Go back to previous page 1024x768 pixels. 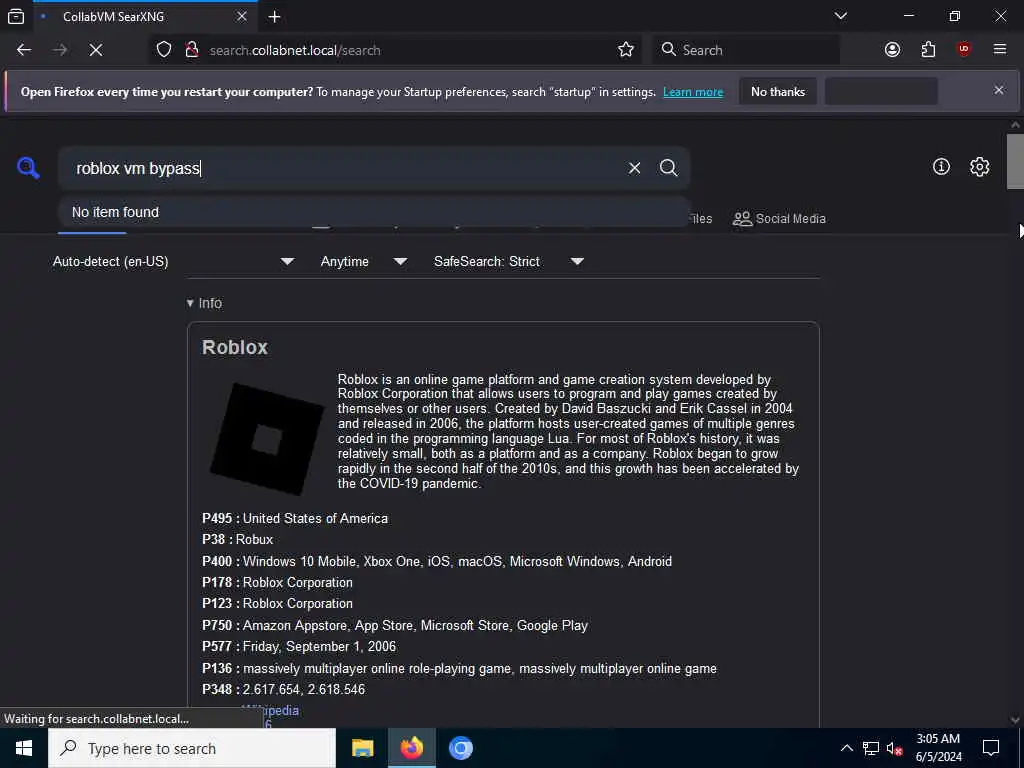[24, 50]
